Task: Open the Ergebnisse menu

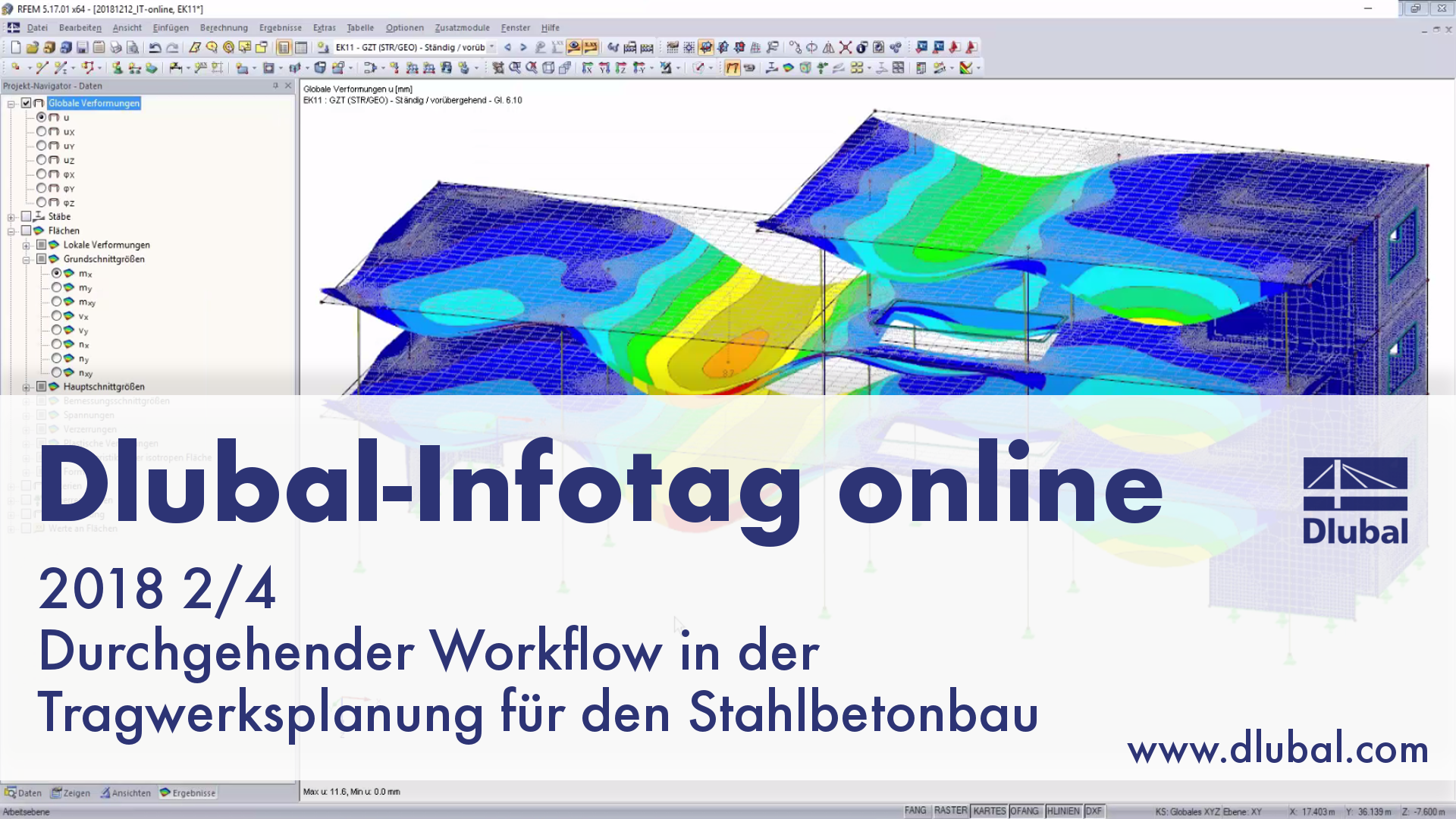Action: point(280,27)
